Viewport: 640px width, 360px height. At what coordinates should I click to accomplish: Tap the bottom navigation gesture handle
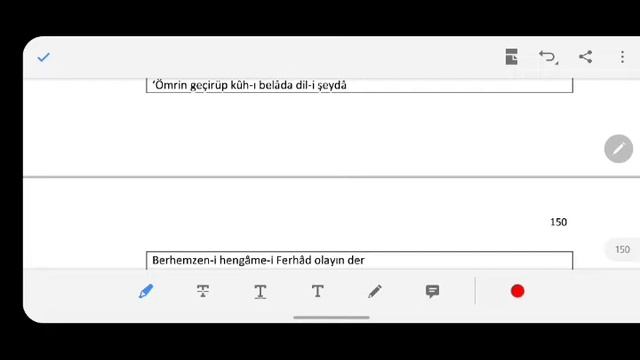click(331, 317)
